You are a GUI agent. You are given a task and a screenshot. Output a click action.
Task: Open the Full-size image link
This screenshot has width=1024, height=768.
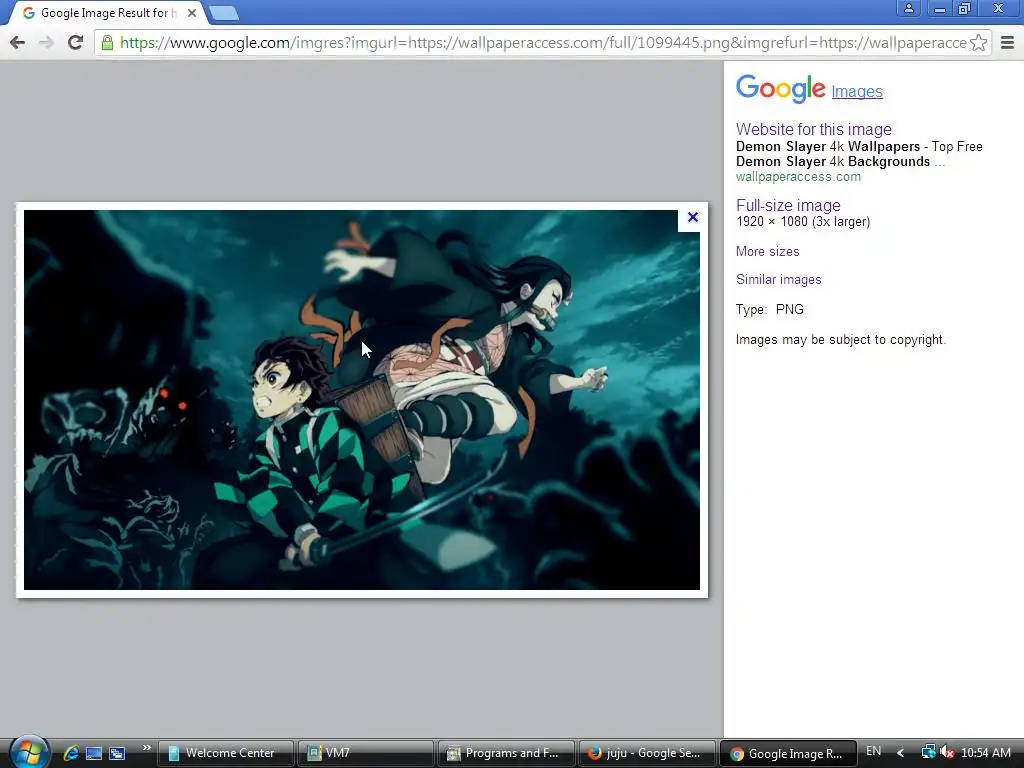coord(788,205)
